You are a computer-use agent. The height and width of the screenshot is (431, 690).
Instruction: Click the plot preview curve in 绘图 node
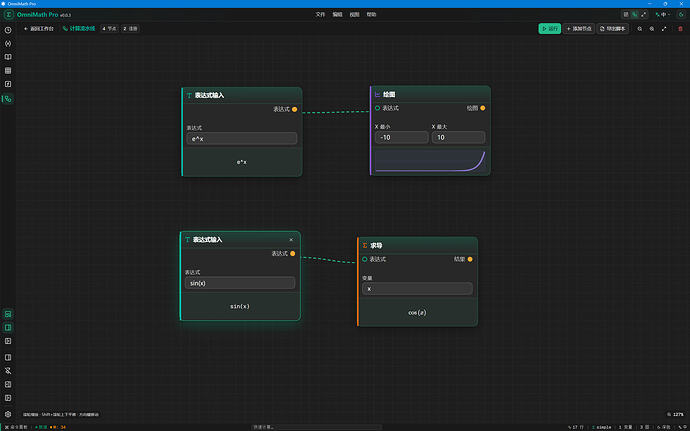coord(430,161)
